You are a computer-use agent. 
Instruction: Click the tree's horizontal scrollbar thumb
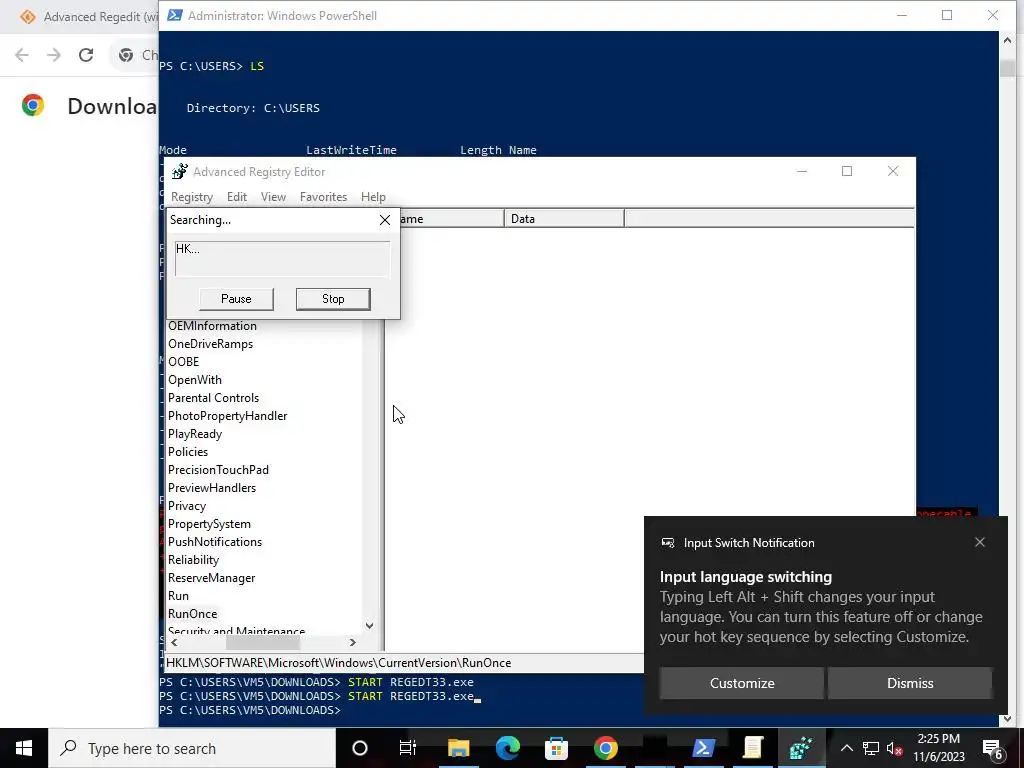(x=263, y=643)
